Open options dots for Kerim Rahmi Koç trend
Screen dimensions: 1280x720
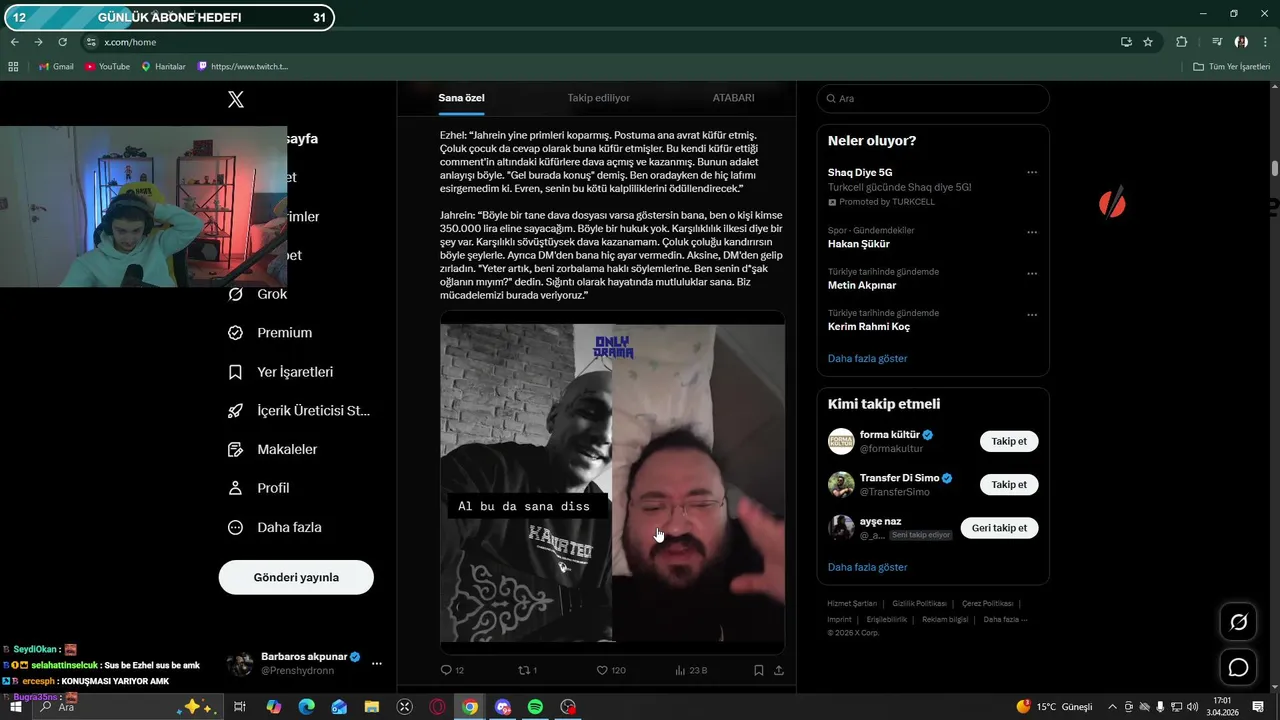(1032, 314)
